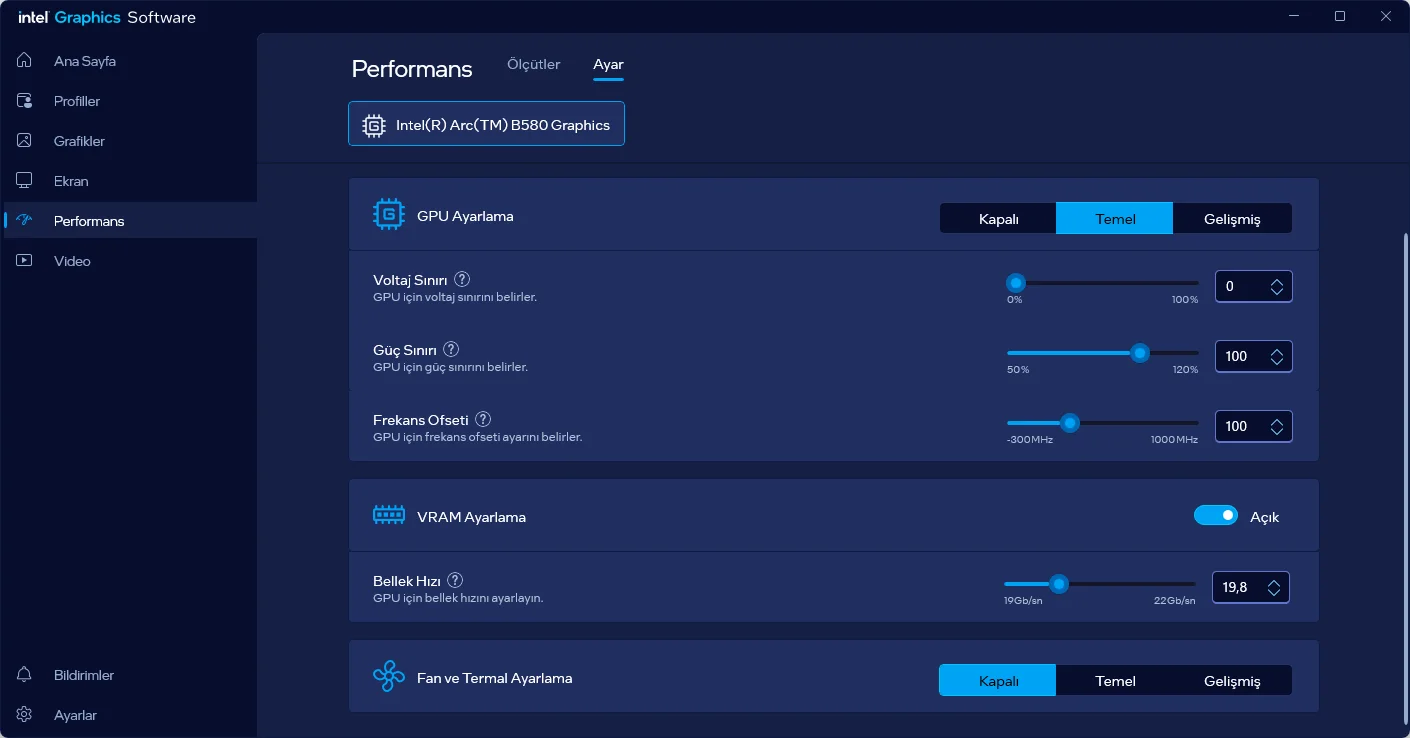
Task: Turn off the VRAM Ayarlama switch
Action: [x=1216, y=516]
